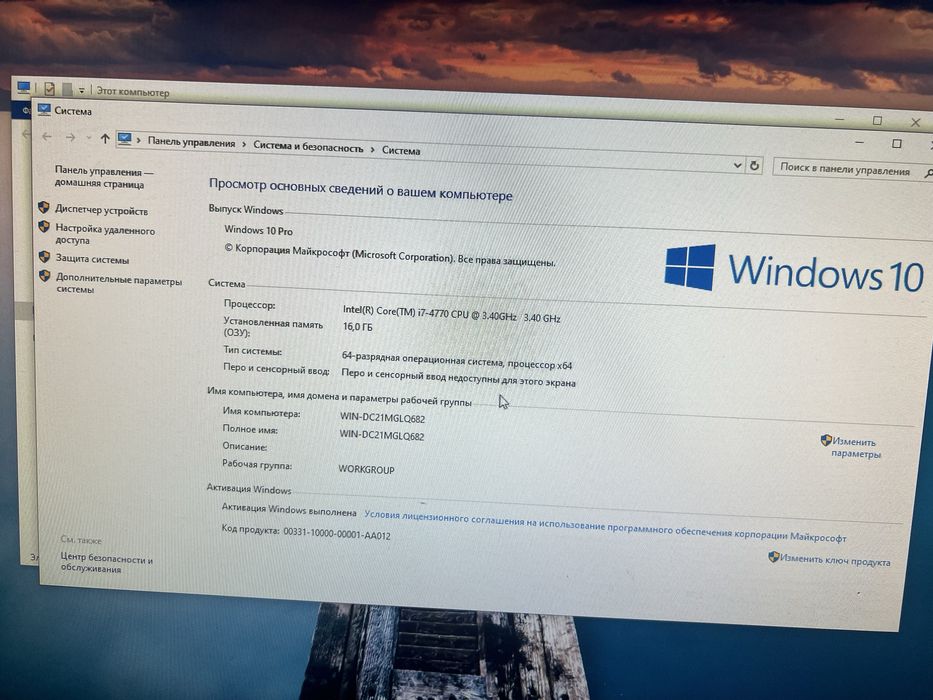This screenshot has height=700, width=933.
Task: Click computer icon in address bar
Action: [124, 139]
